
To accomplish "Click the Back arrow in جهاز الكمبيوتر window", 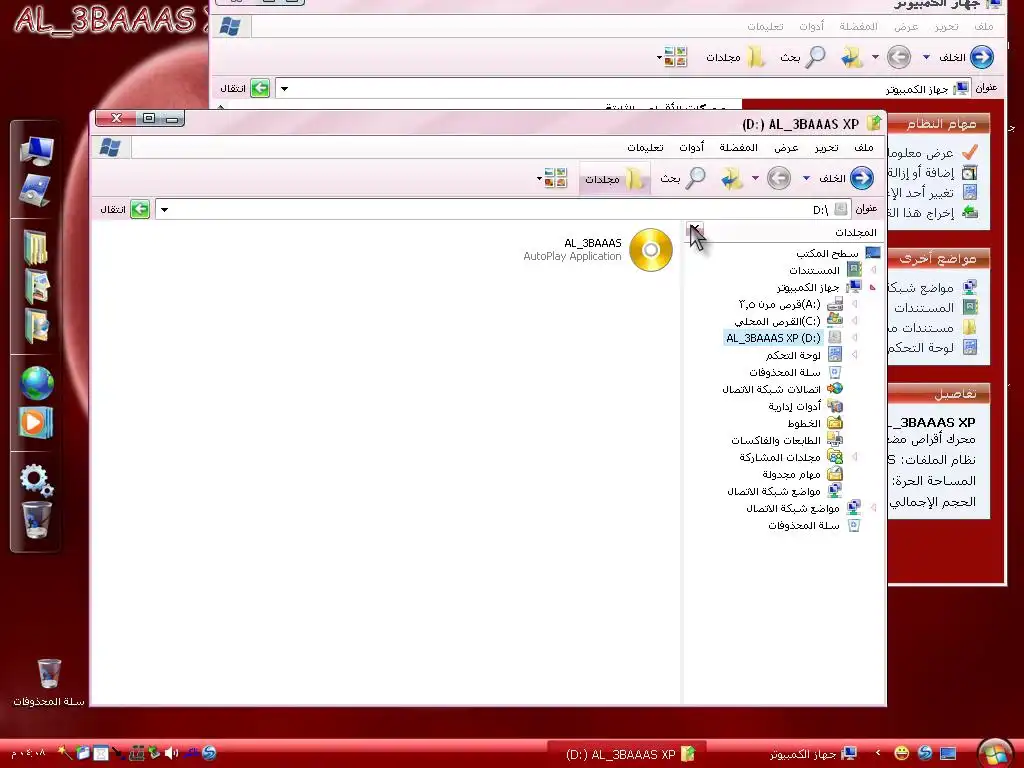I will point(982,57).
